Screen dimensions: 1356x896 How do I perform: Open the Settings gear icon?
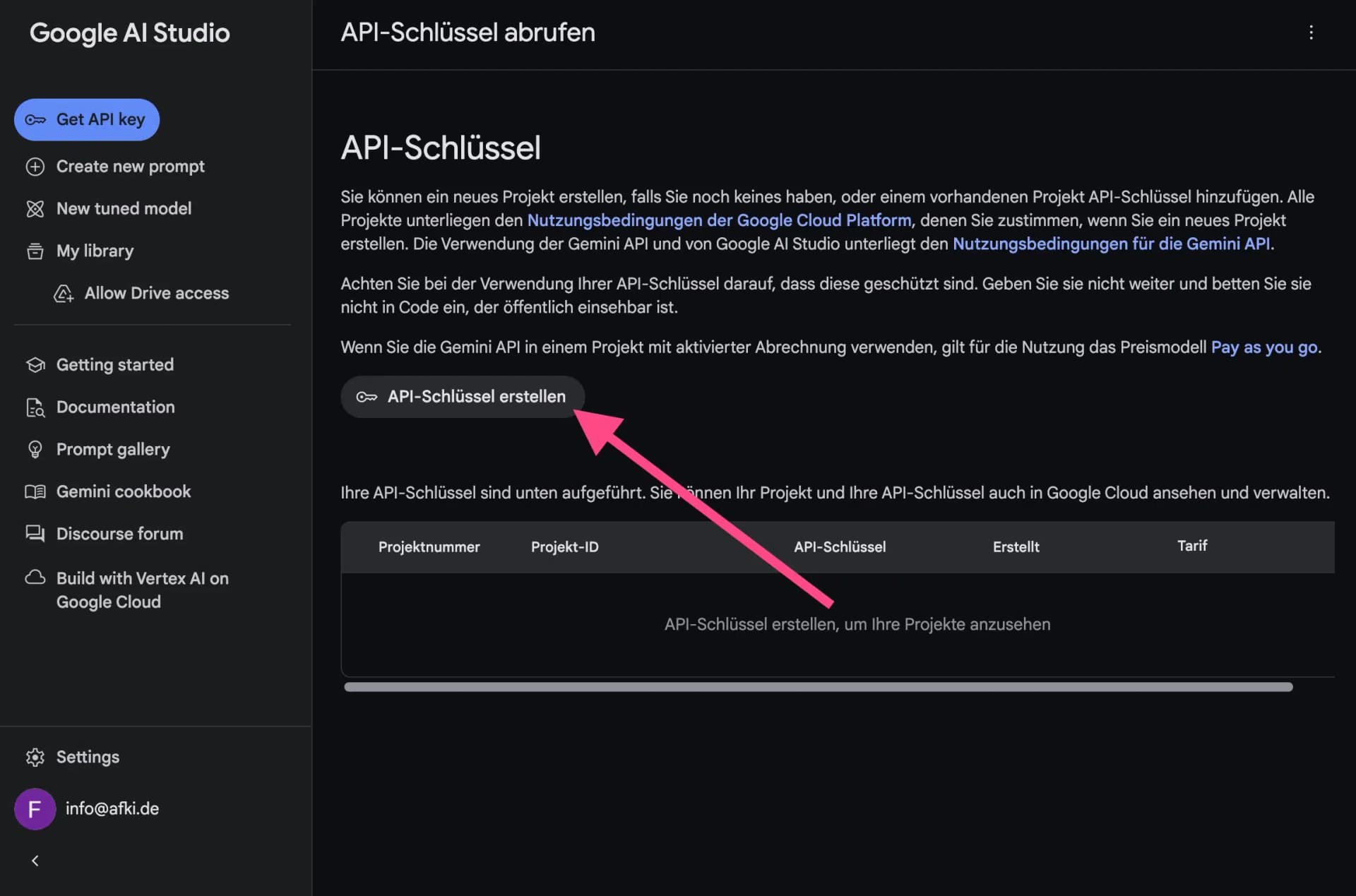(x=35, y=757)
